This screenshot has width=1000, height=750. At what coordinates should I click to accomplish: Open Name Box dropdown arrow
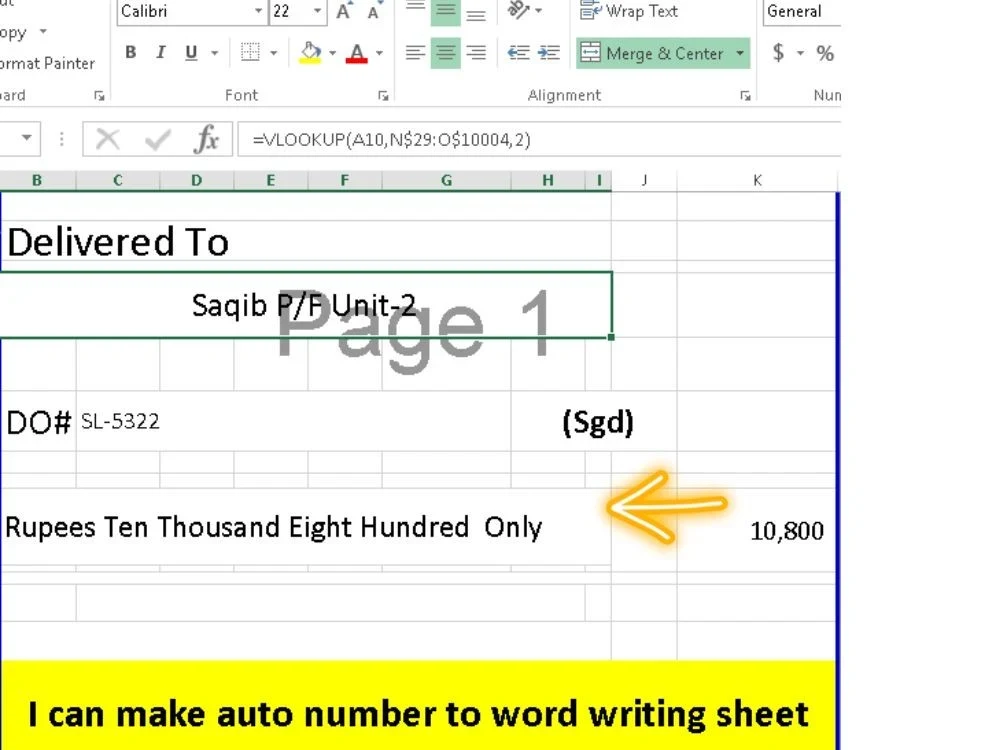point(27,138)
